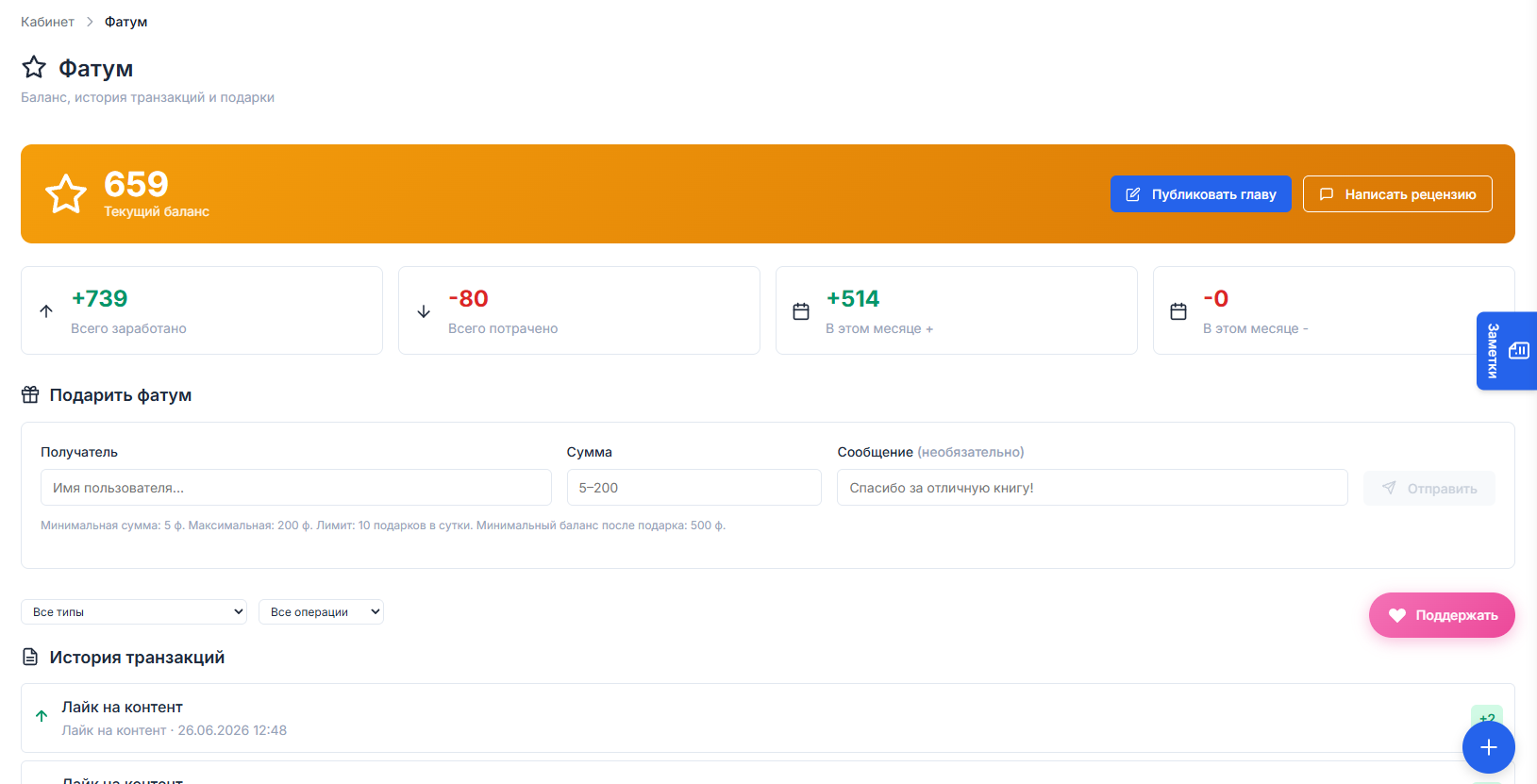Screen dimensions: 1537x784
Task: Open the Все типы dropdown
Action: pyautogui.click(x=134, y=611)
